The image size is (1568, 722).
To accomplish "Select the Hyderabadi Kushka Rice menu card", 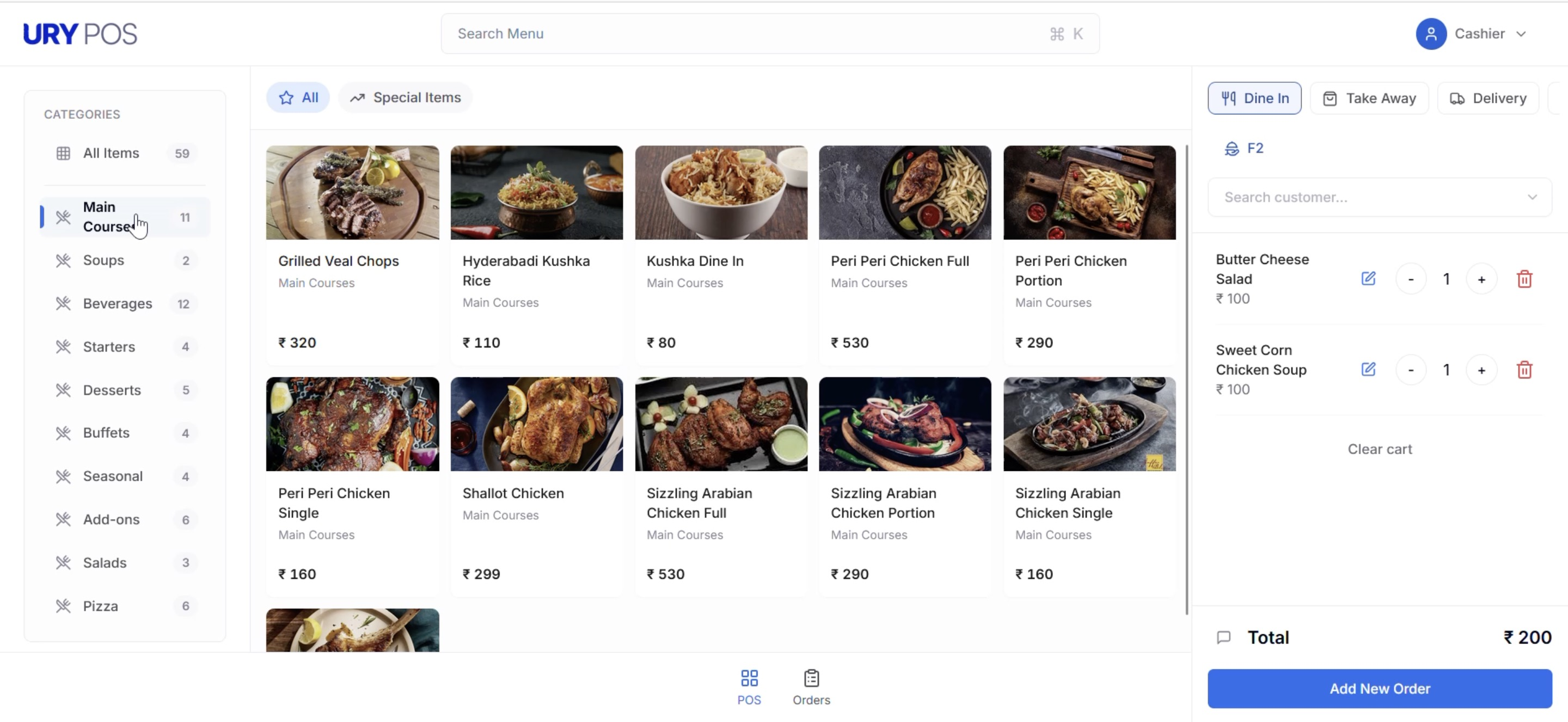I will coord(536,243).
